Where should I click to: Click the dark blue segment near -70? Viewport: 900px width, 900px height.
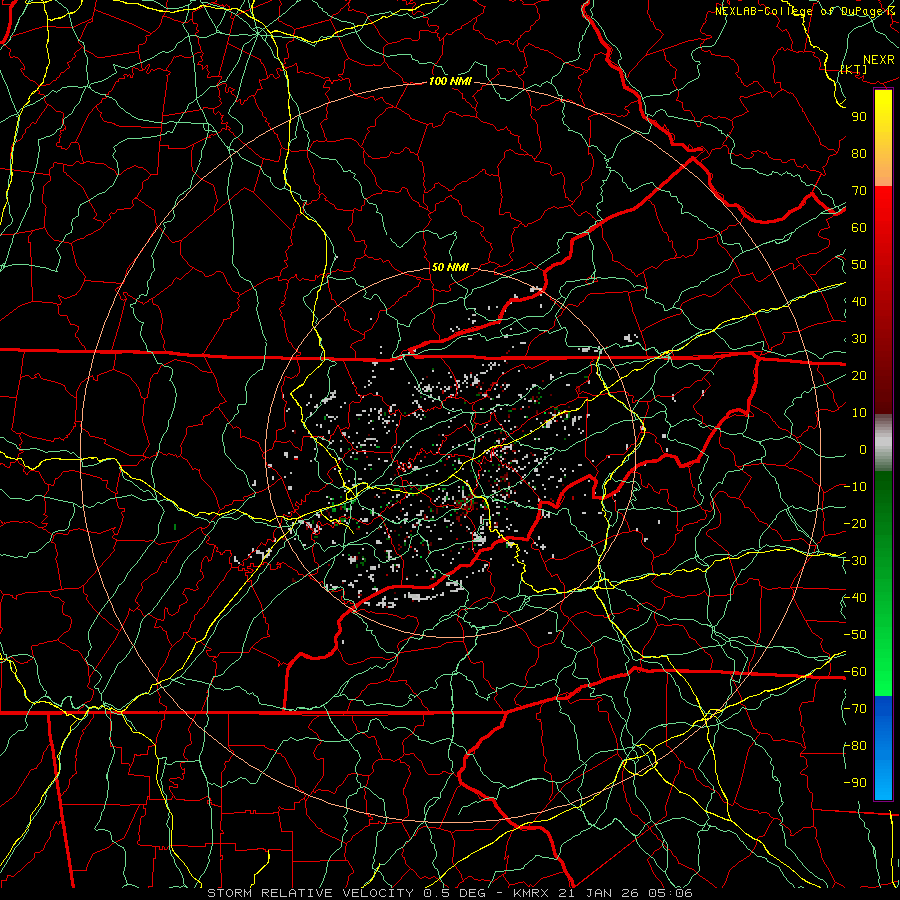click(883, 712)
